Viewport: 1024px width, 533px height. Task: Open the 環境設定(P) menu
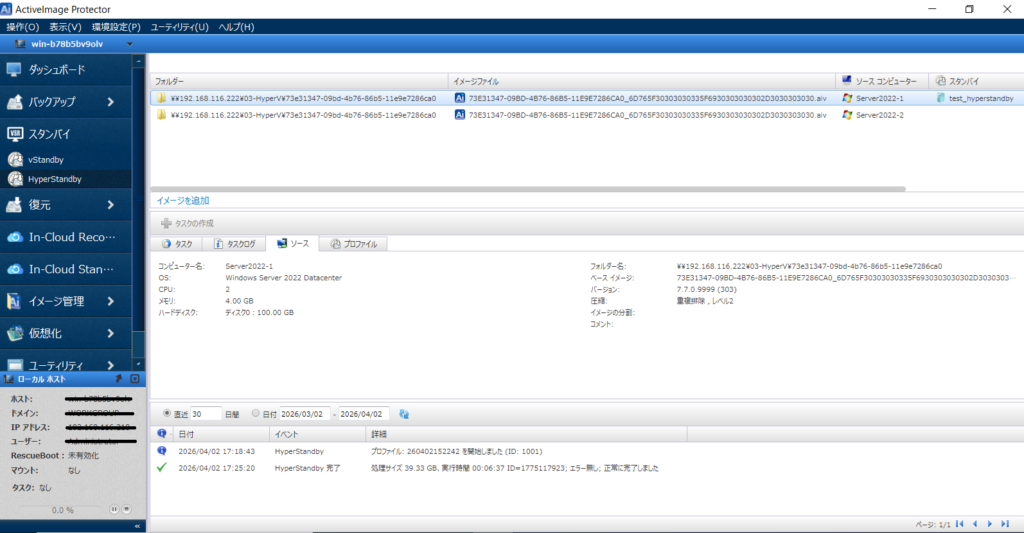pos(116,27)
